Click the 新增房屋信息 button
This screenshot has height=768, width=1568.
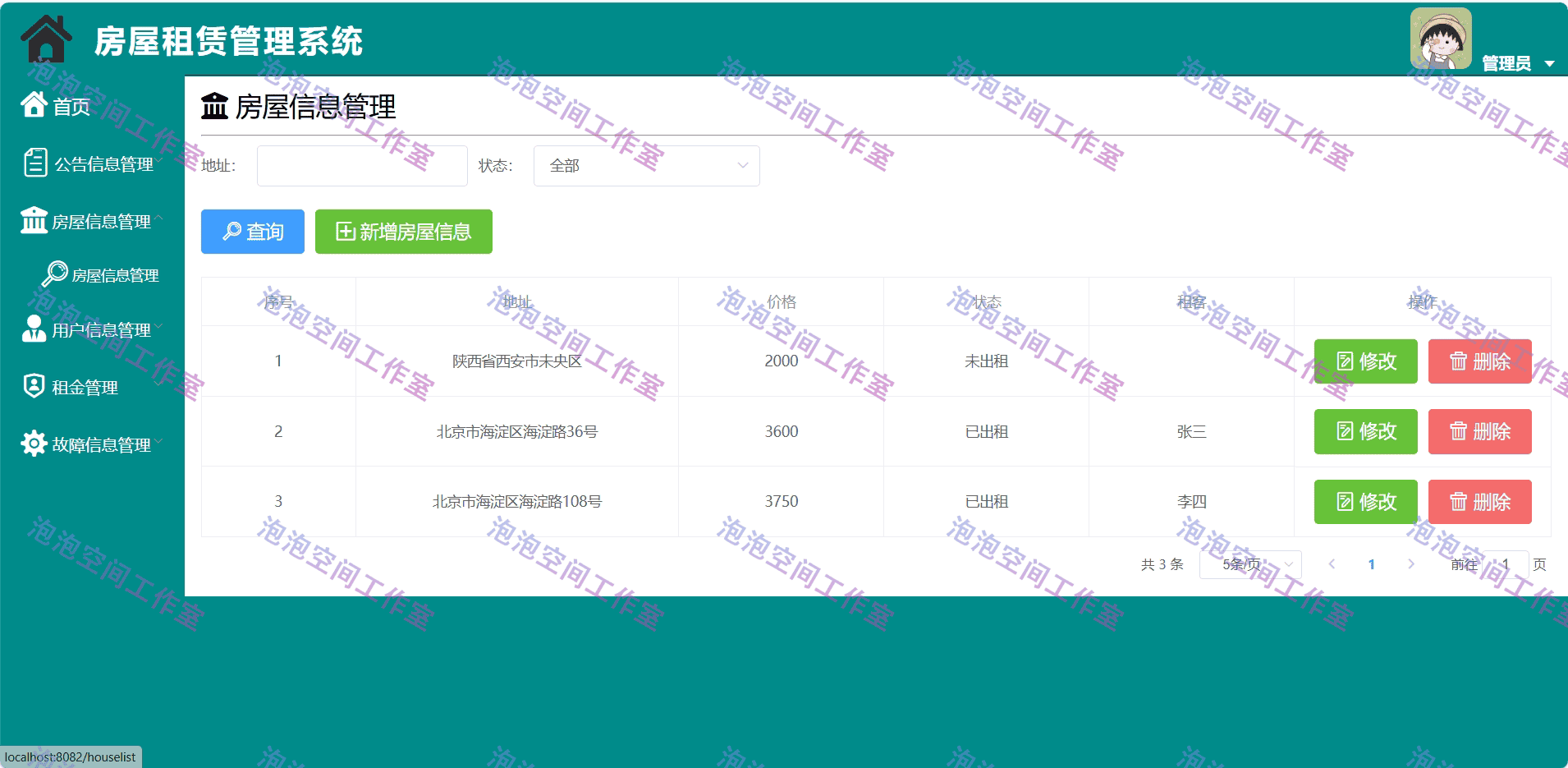[x=404, y=232]
